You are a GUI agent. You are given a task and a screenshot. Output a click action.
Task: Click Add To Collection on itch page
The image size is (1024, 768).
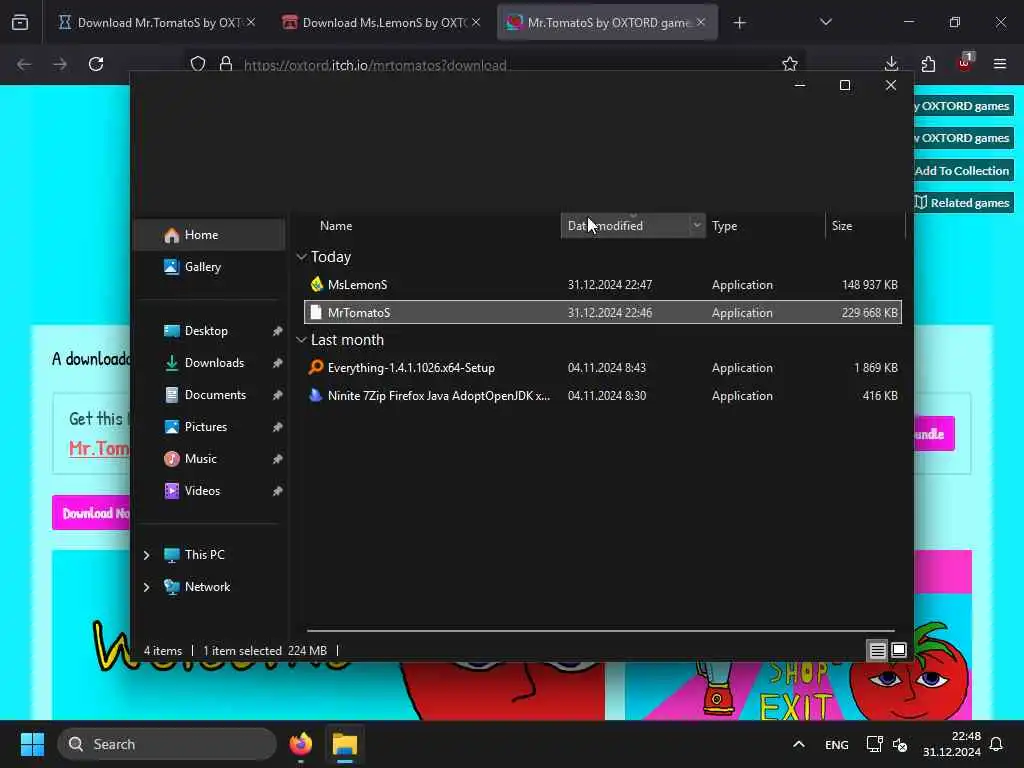[963, 171]
